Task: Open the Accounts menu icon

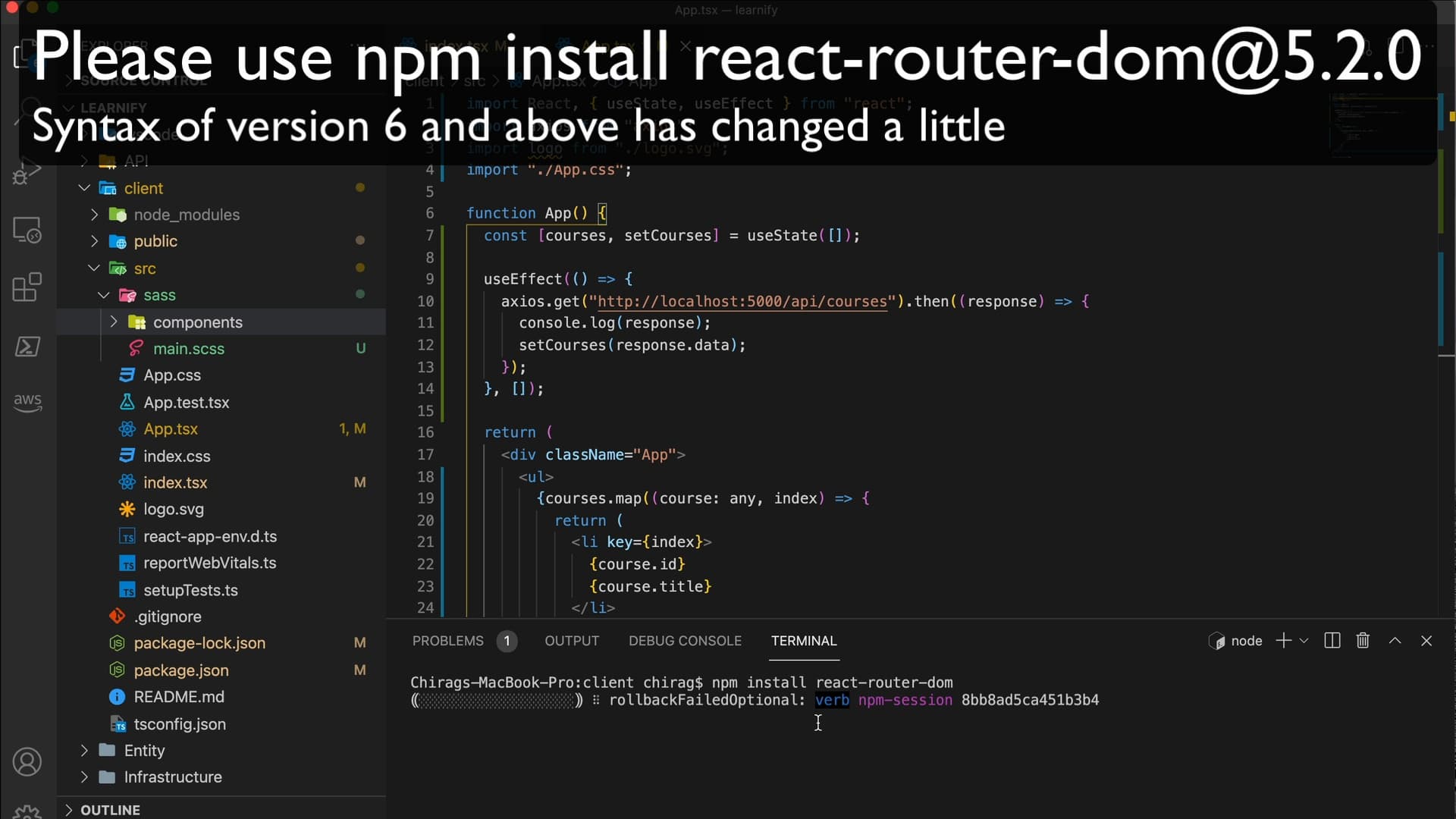Action: click(x=27, y=762)
